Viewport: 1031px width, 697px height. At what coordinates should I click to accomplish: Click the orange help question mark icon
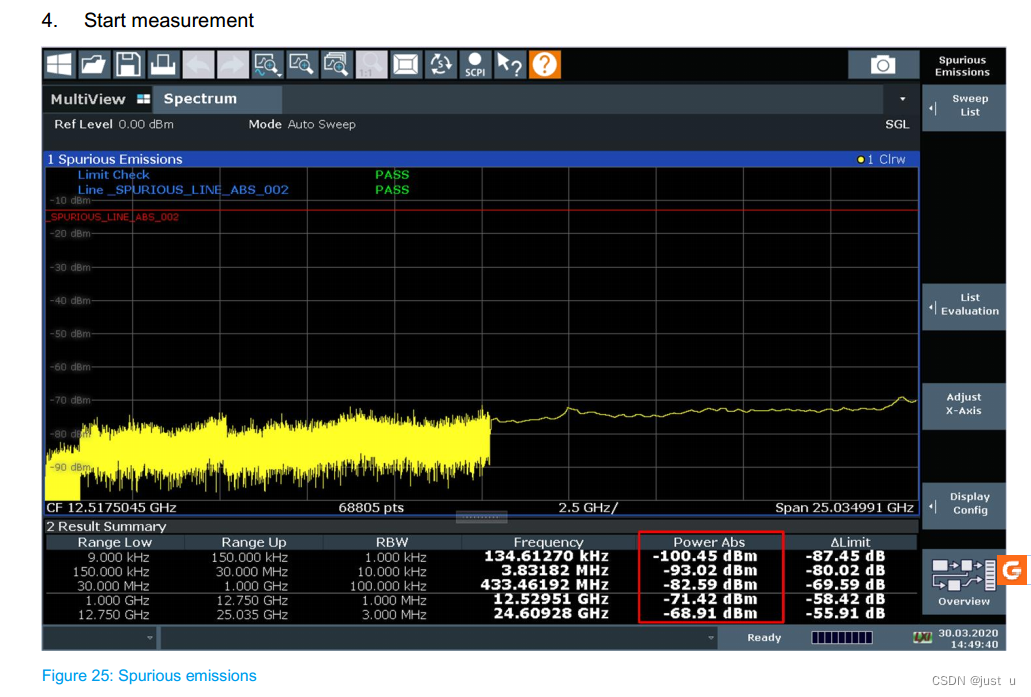544,65
